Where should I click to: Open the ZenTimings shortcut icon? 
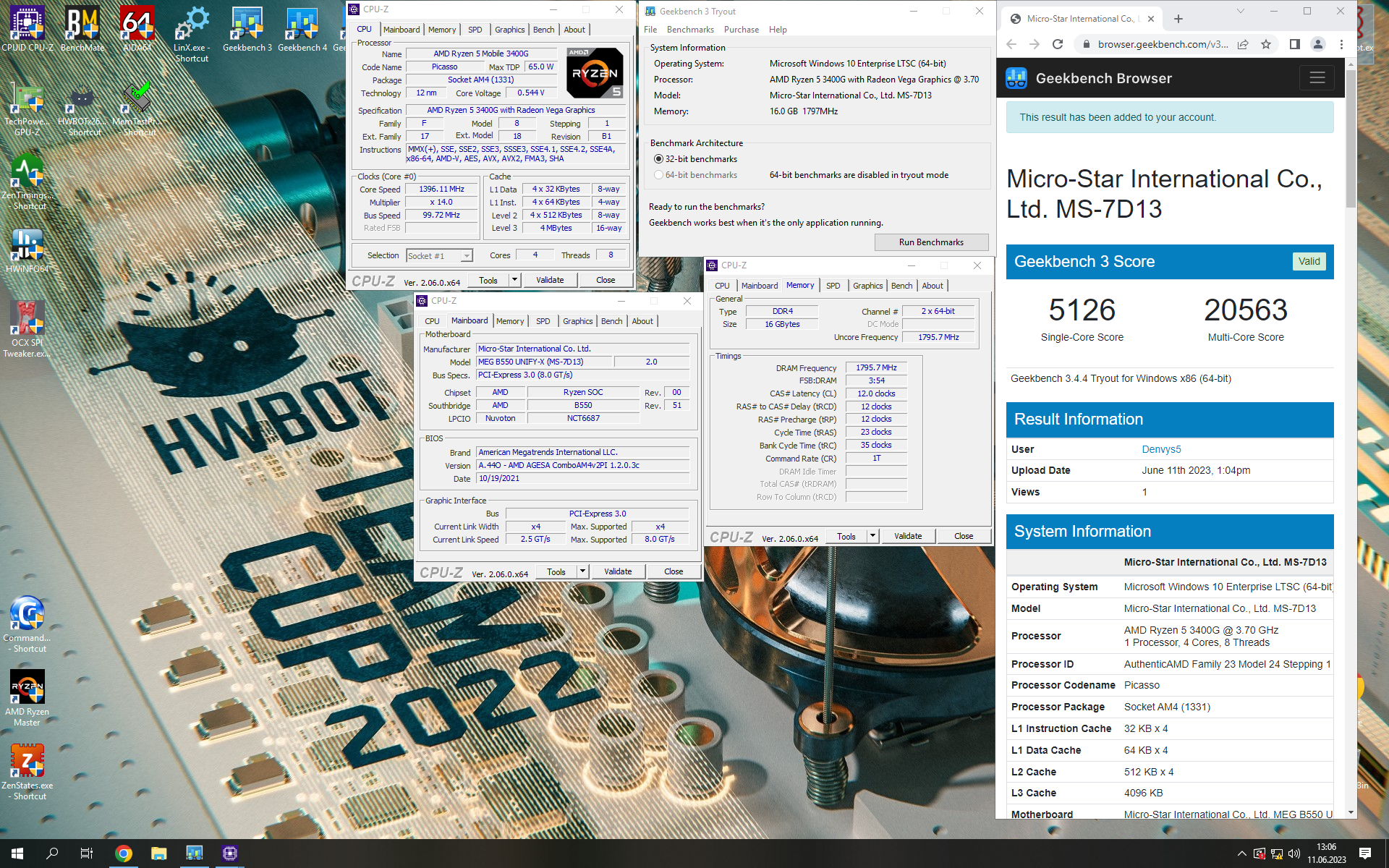[x=27, y=182]
